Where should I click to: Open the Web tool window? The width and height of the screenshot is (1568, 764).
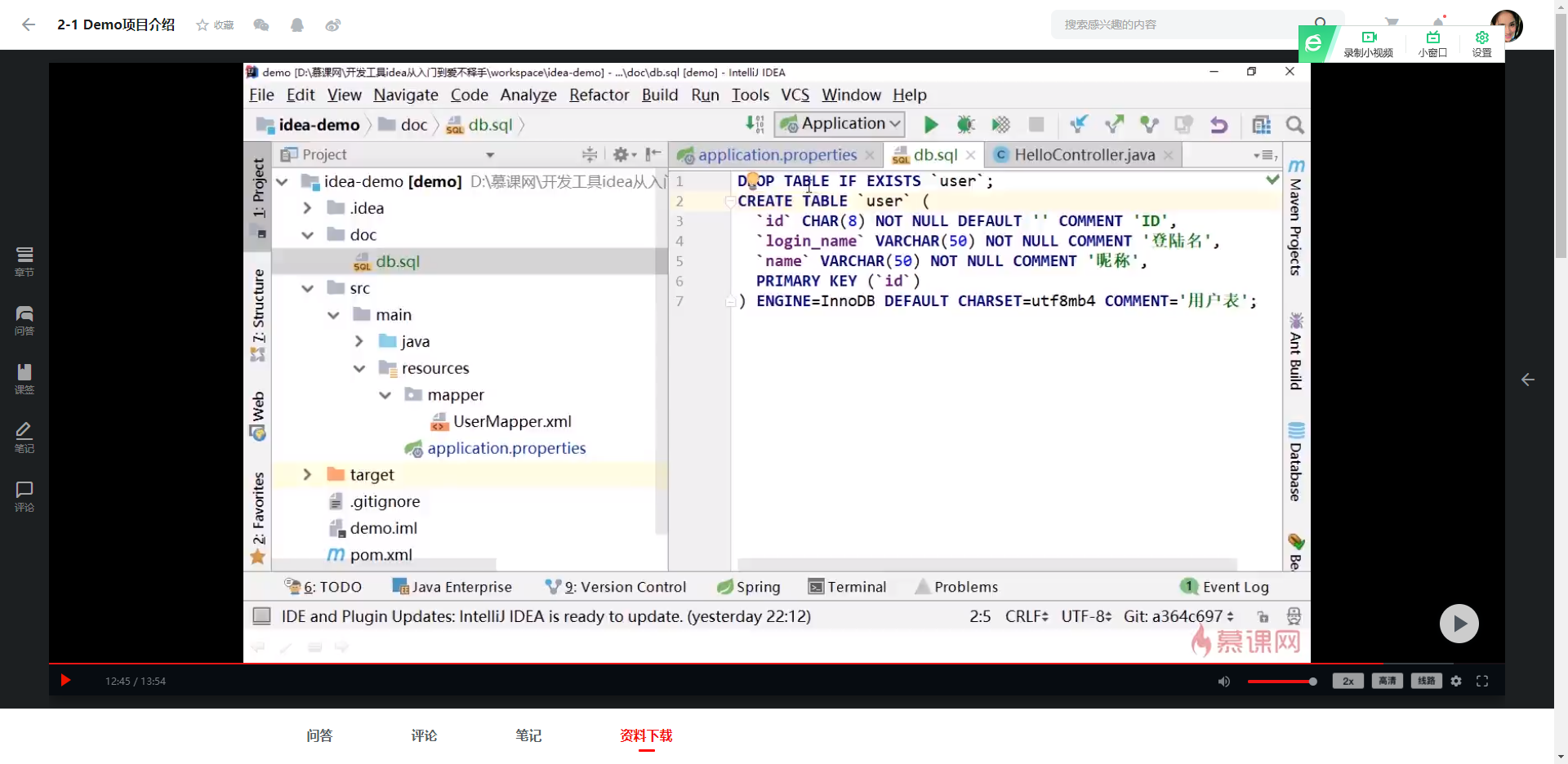[x=258, y=415]
